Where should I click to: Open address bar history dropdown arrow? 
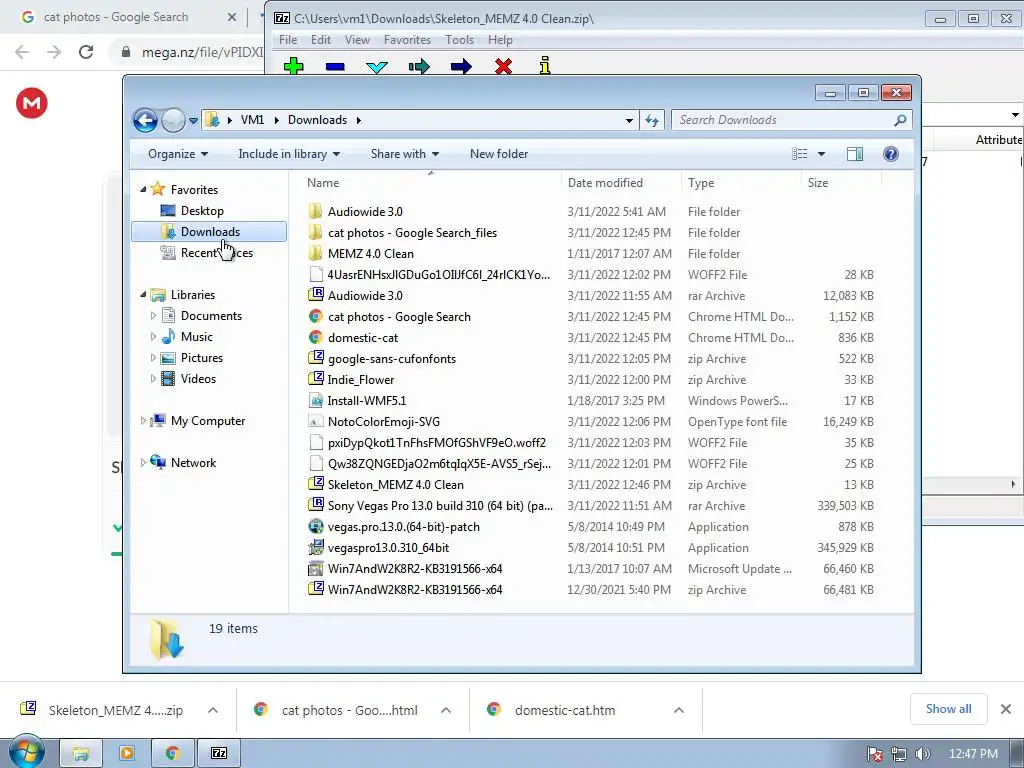pos(629,120)
